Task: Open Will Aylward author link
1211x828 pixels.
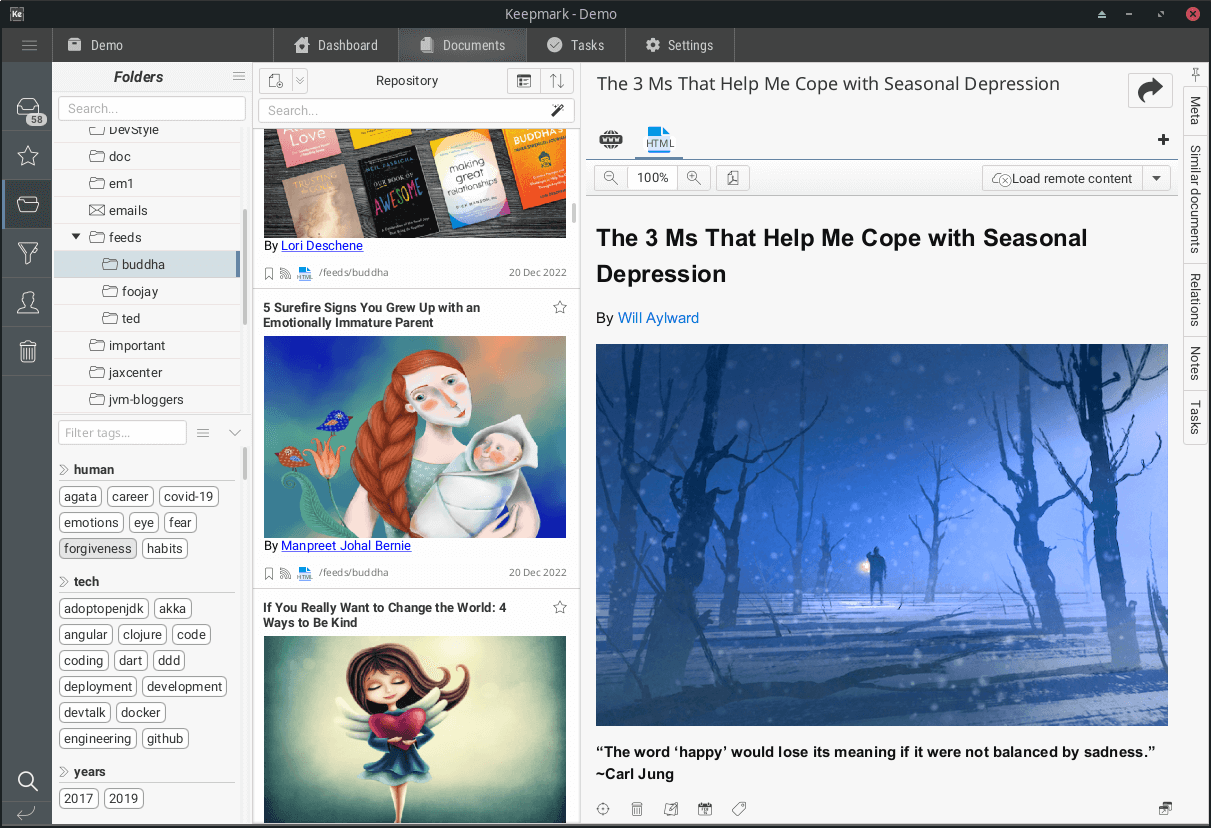Action: coord(658,318)
